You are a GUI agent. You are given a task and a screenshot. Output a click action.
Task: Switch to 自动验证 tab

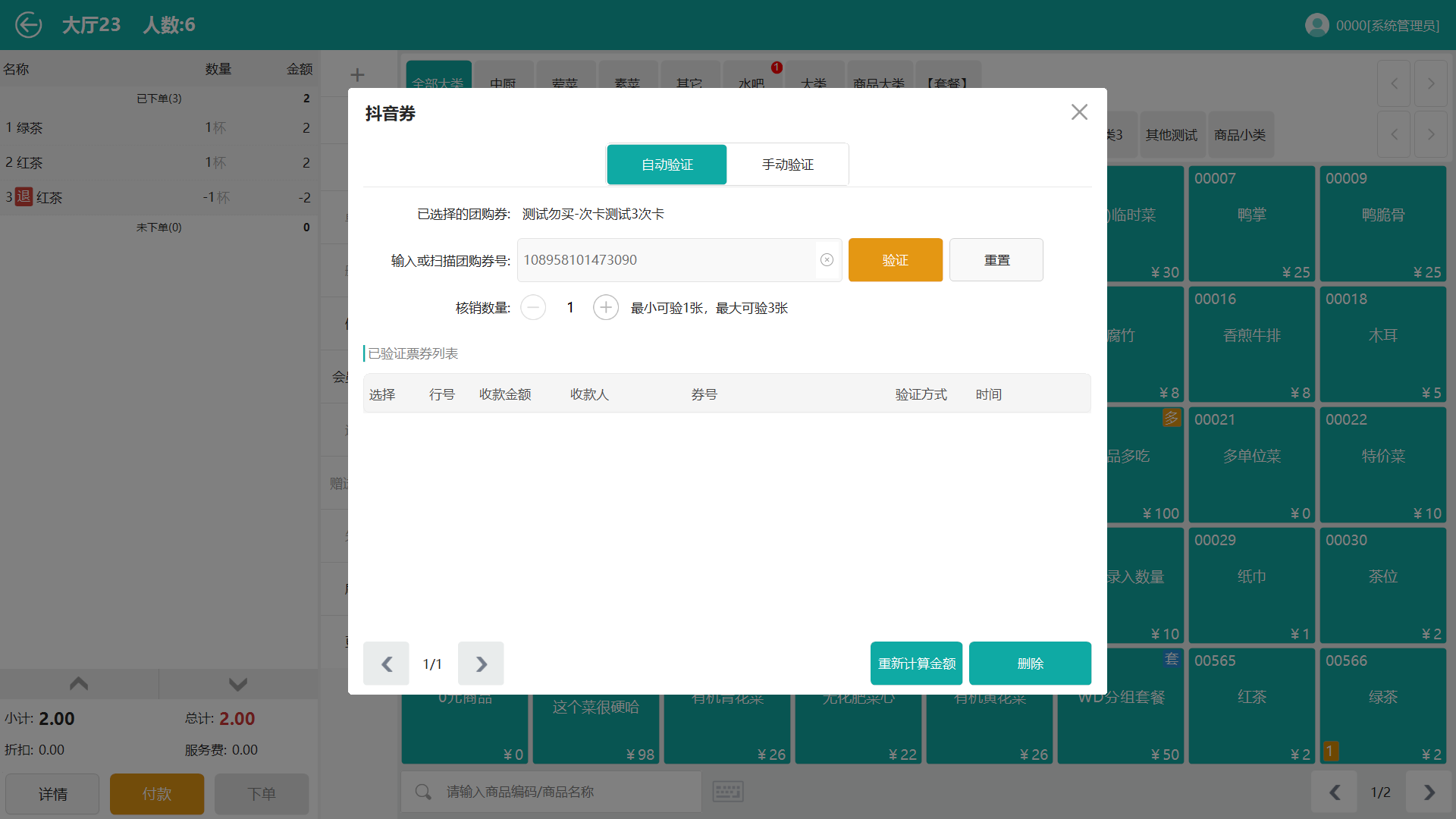click(x=667, y=165)
